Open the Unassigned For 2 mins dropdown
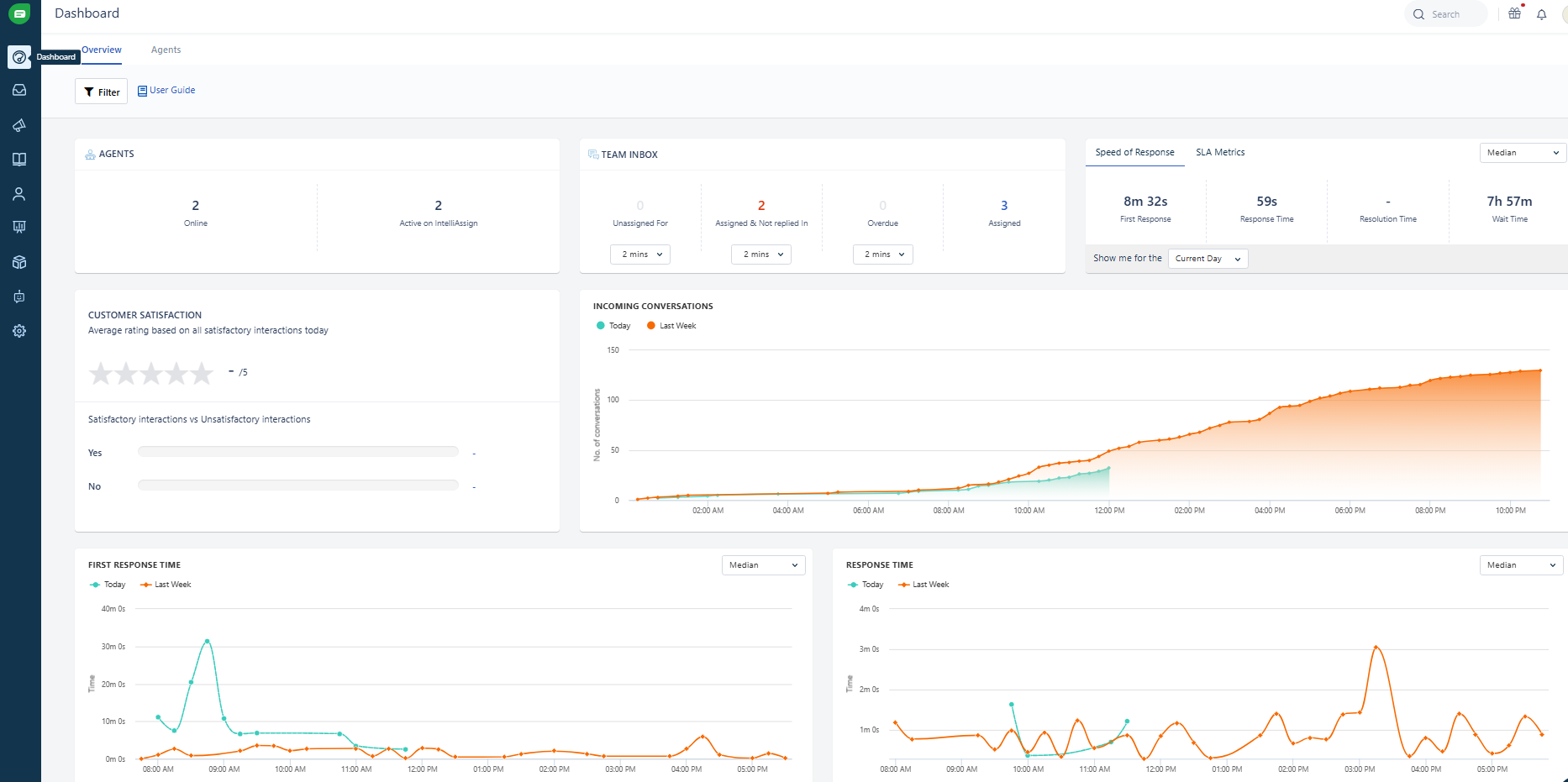The height and width of the screenshot is (782, 1568). (x=640, y=255)
